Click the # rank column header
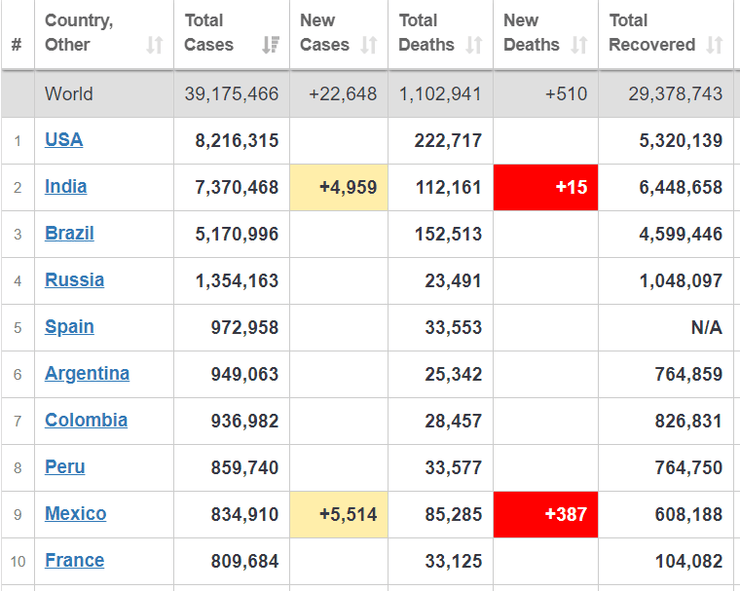This screenshot has height=591, width=740. pyautogui.click(x=17, y=45)
